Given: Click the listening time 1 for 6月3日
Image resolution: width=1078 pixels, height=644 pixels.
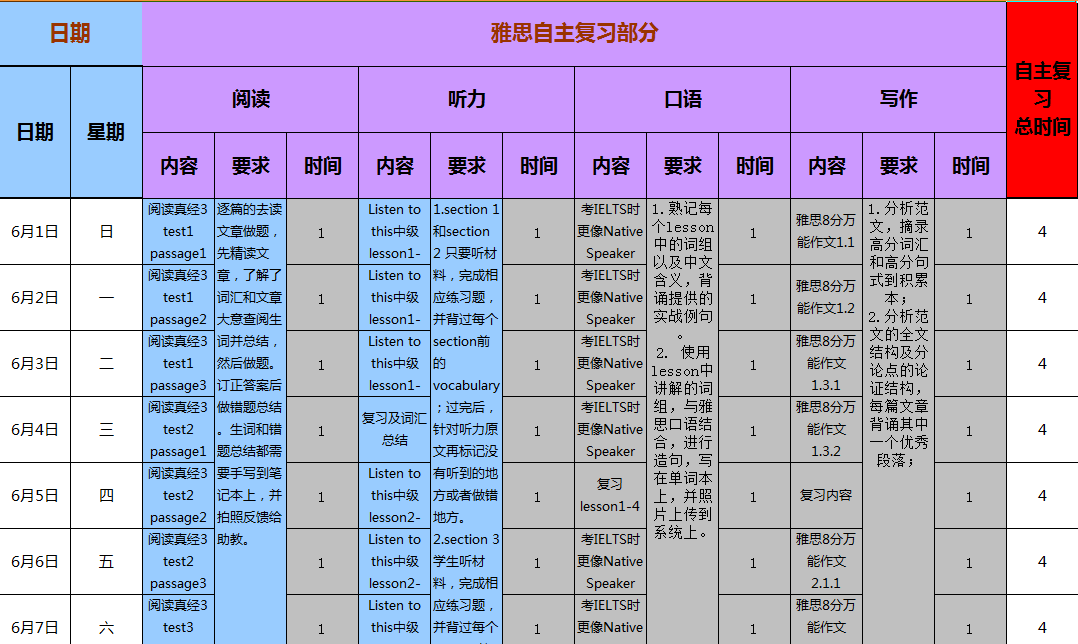Looking at the screenshot, I should click(x=538, y=364).
